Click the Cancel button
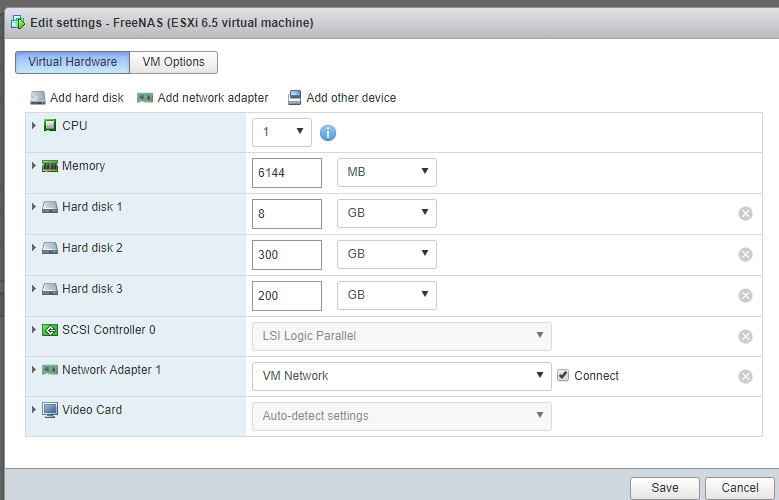The height and width of the screenshot is (500, 779). tap(740, 488)
